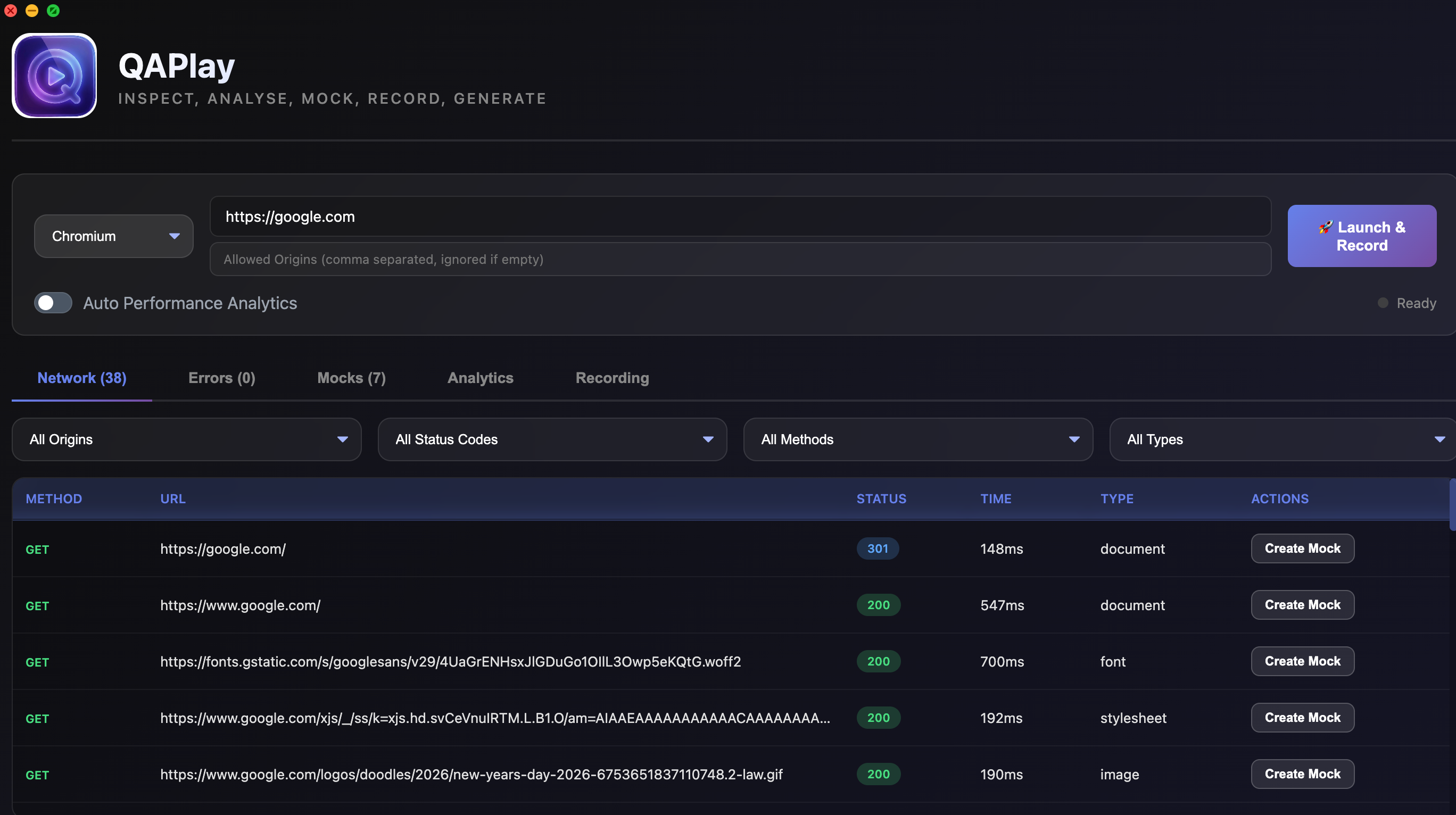Switch to the Mocks (7) tab

(x=351, y=378)
